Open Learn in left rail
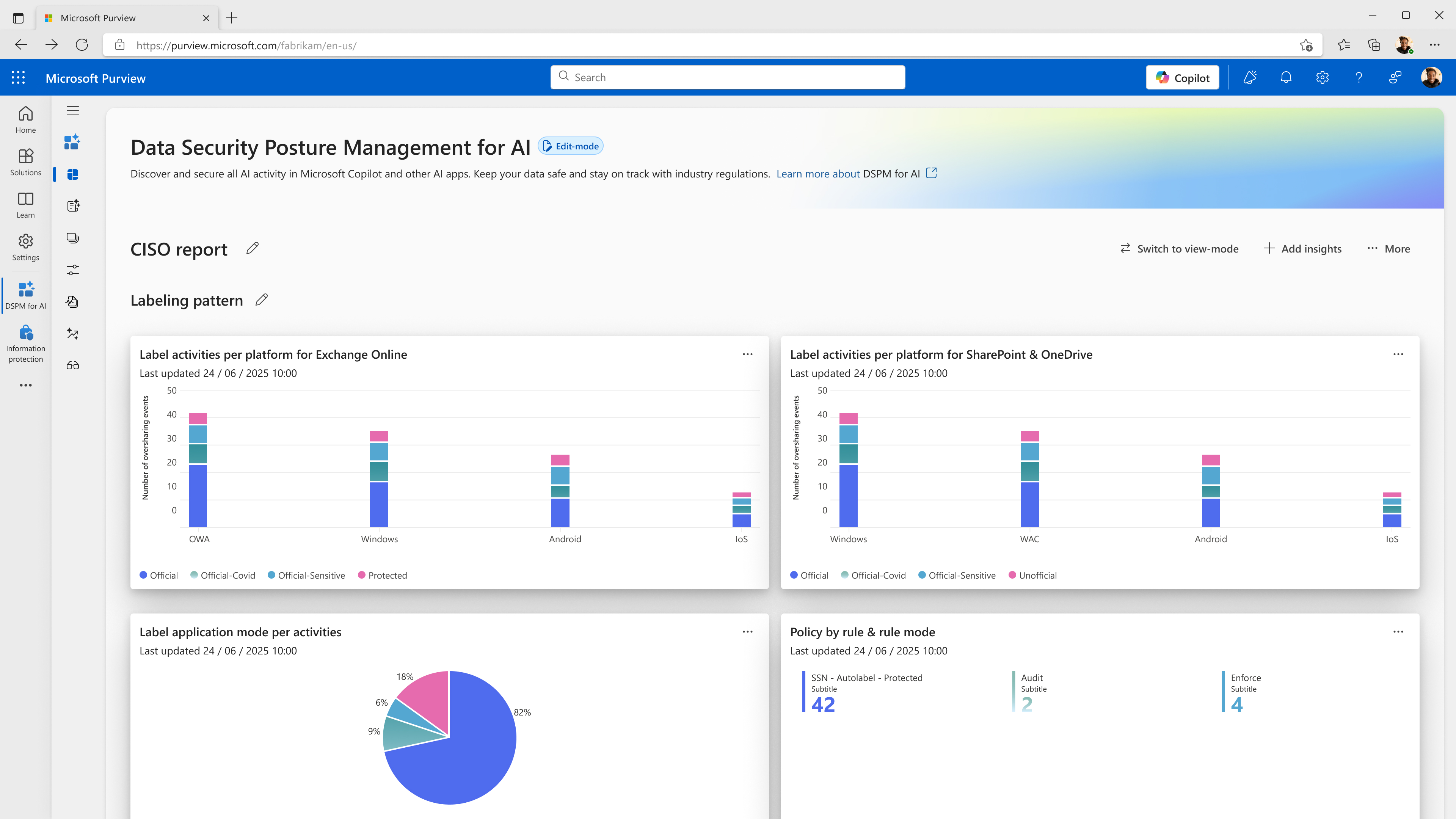This screenshot has height=819, width=1456. point(25,205)
